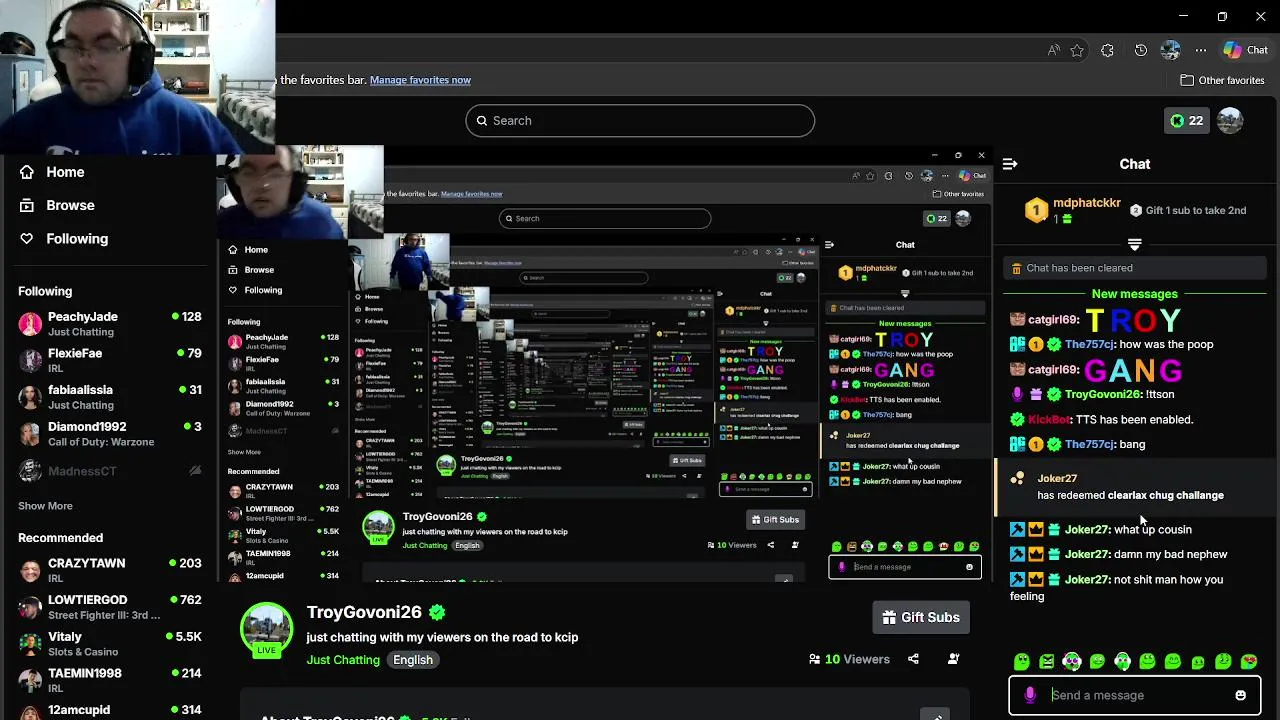1280x720 pixels.
Task: Click TroyGovoni26 username in chat message
Action: (1104, 394)
